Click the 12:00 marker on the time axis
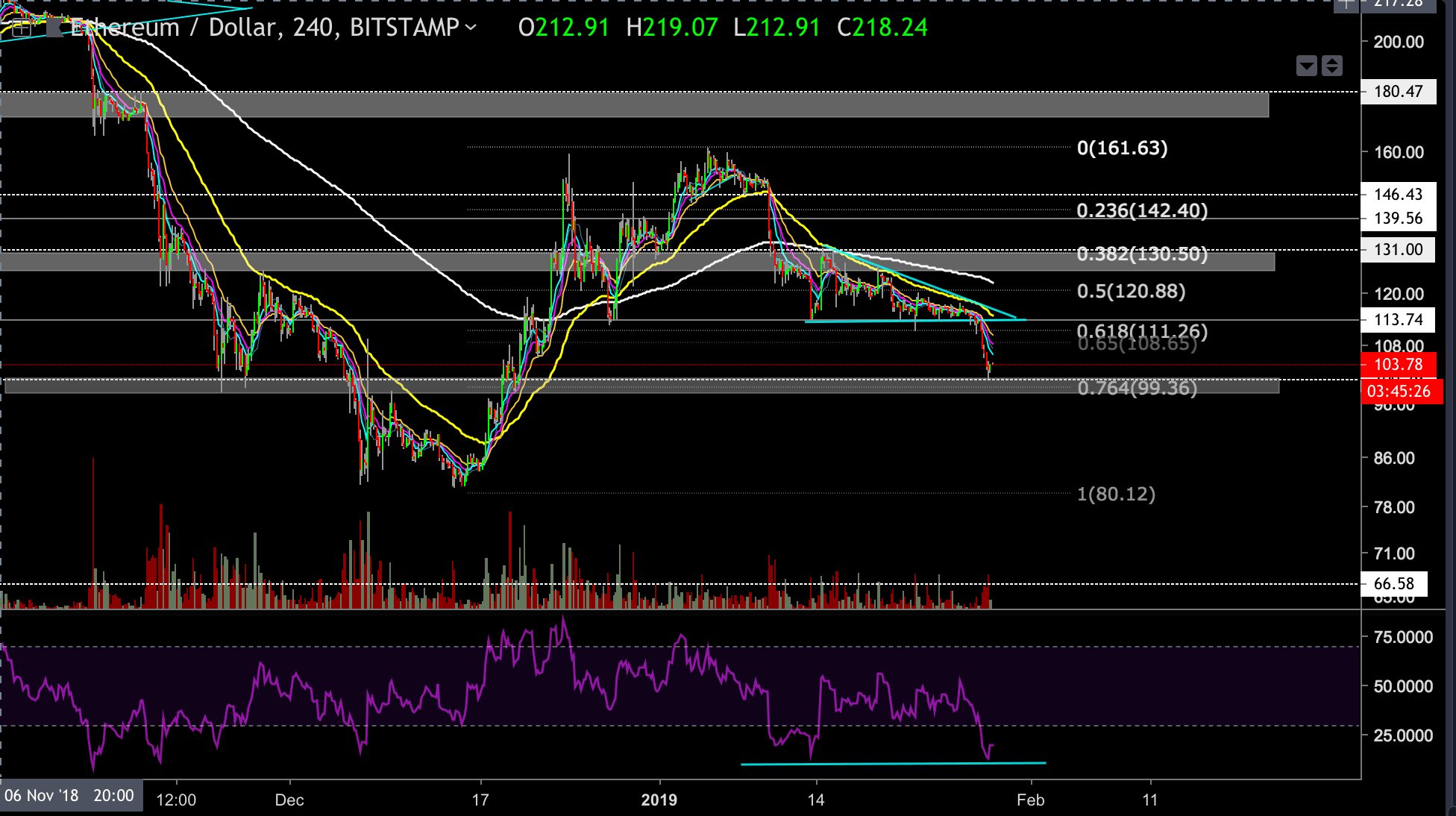Image resolution: width=1456 pixels, height=816 pixels. 176,800
